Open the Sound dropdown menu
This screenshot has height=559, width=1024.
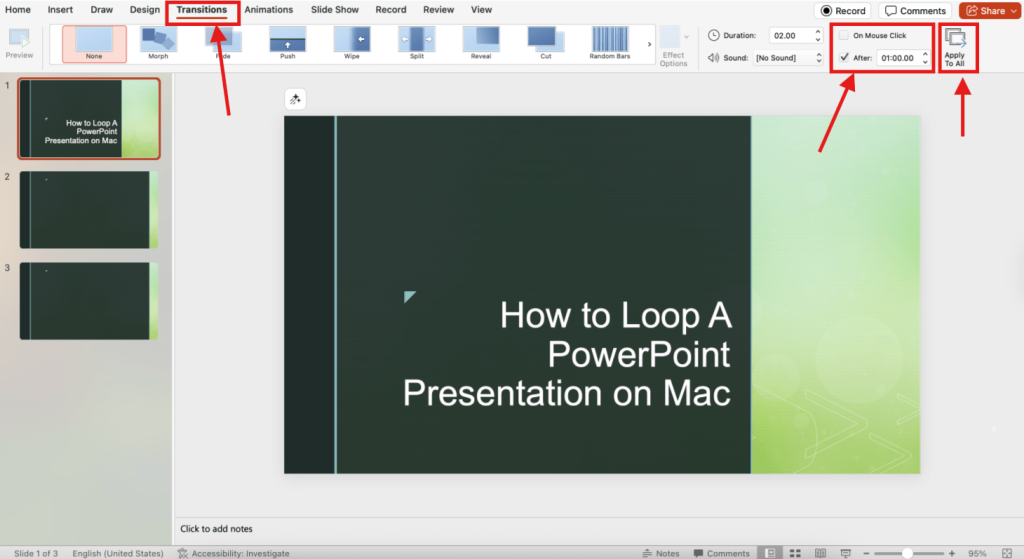[x=788, y=58]
